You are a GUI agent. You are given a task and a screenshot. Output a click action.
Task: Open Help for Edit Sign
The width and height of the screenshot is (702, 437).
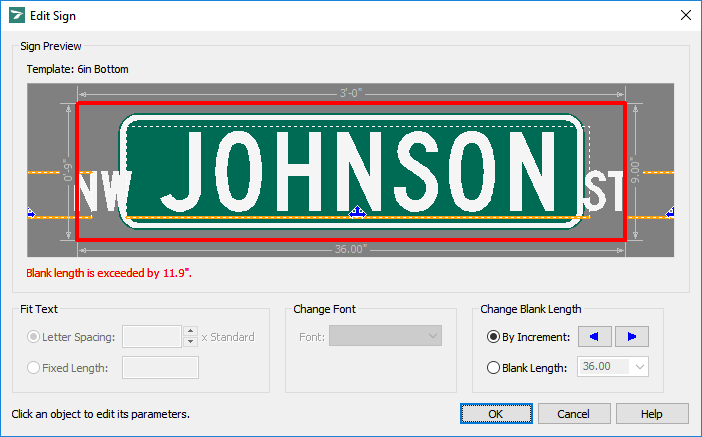[652, 414]
